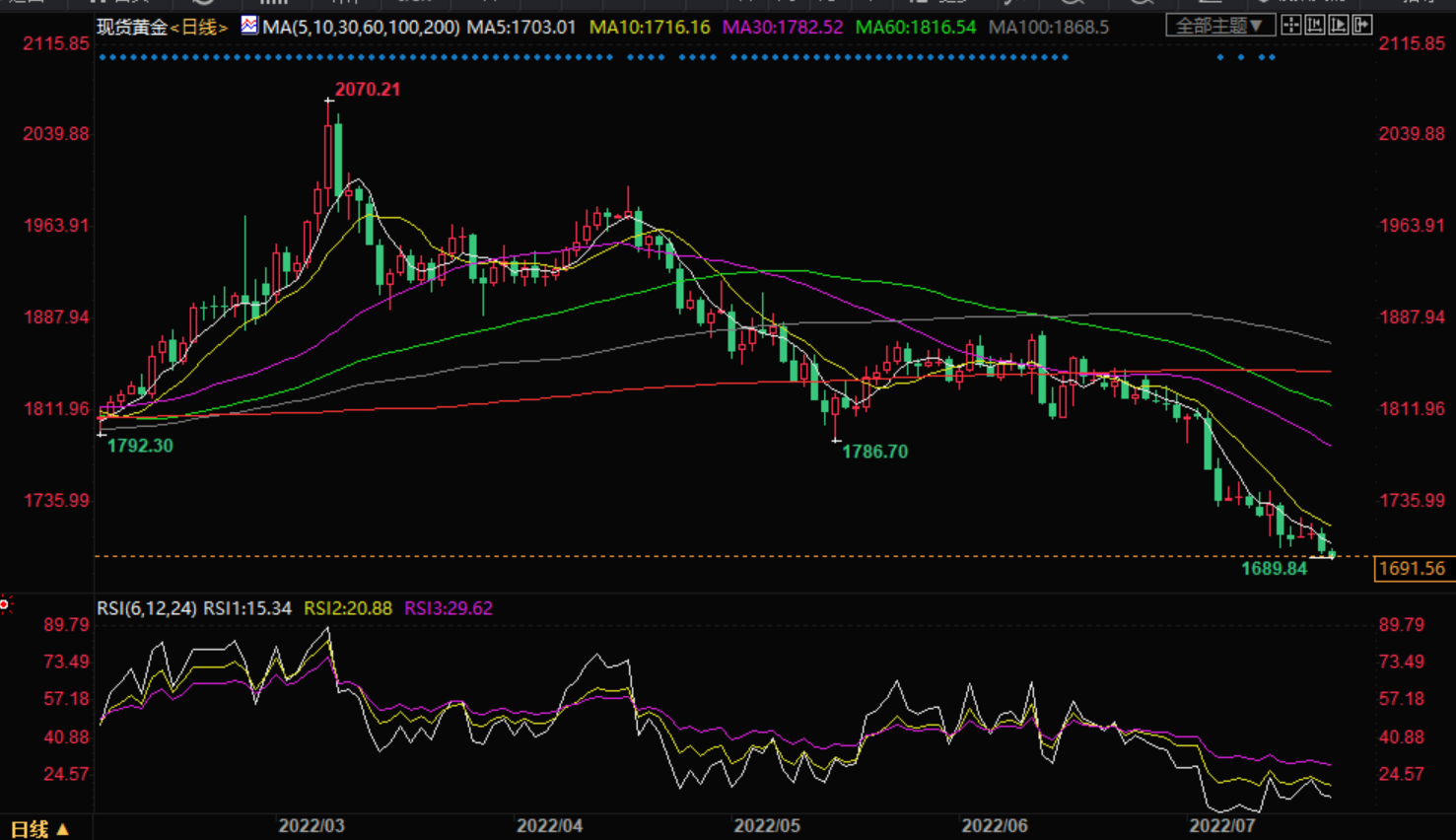Click the 2070.21 high price marker
The height and width of the screenshot is (840, 1456).
[368, 90]
